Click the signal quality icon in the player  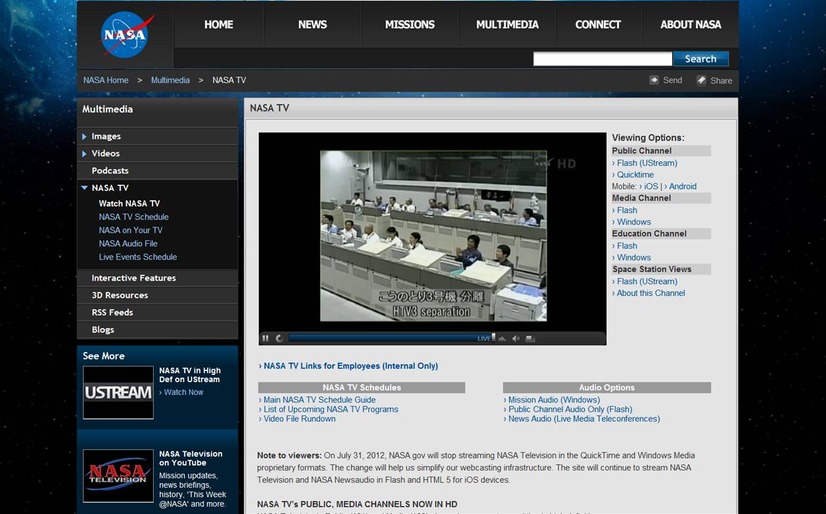coord(502,339)
